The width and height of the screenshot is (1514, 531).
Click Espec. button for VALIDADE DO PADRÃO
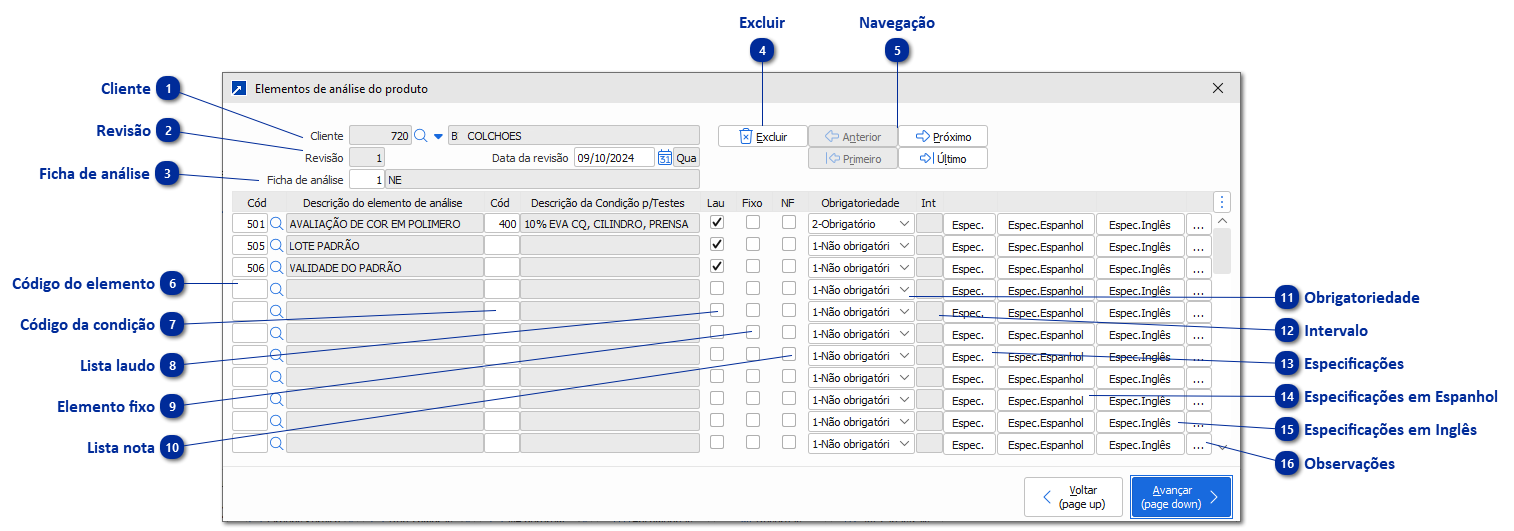[969, 268]
